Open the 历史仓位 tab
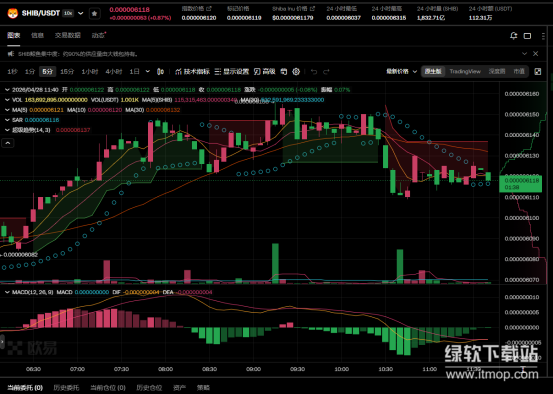 [x=149, y=388]
